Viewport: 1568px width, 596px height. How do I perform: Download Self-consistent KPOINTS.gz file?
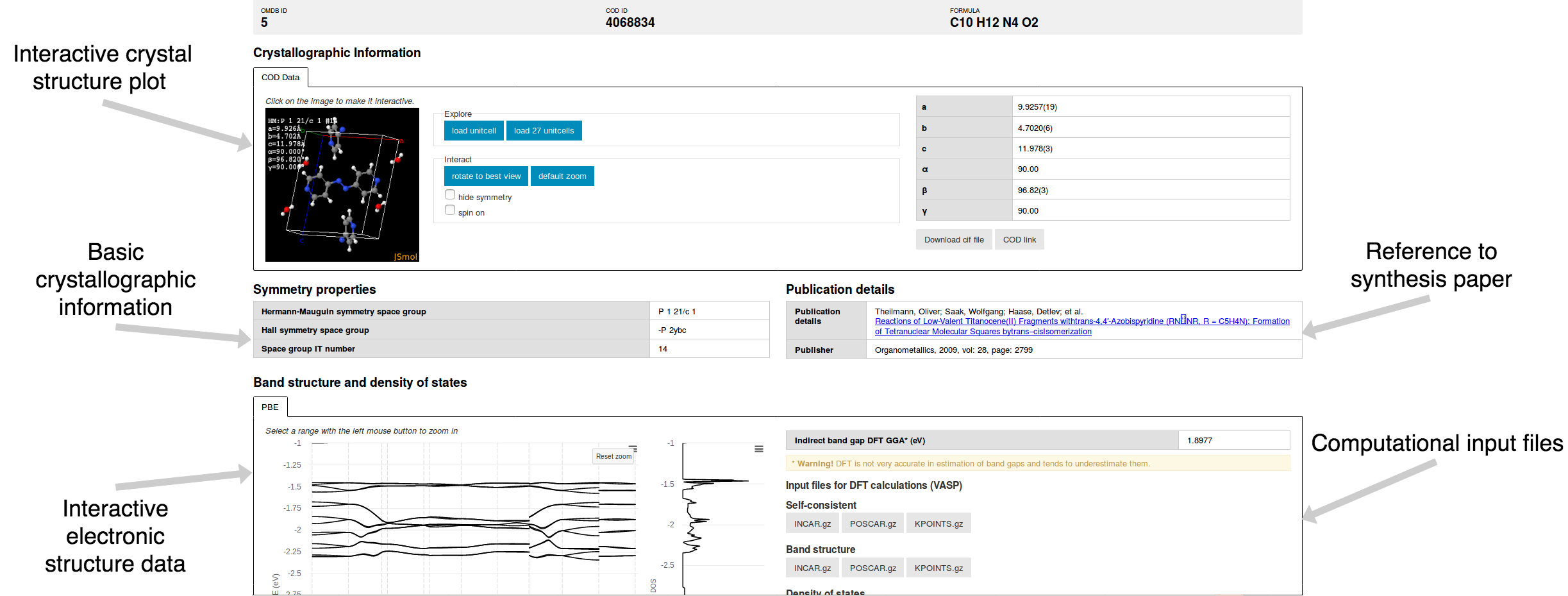(938, 524)
